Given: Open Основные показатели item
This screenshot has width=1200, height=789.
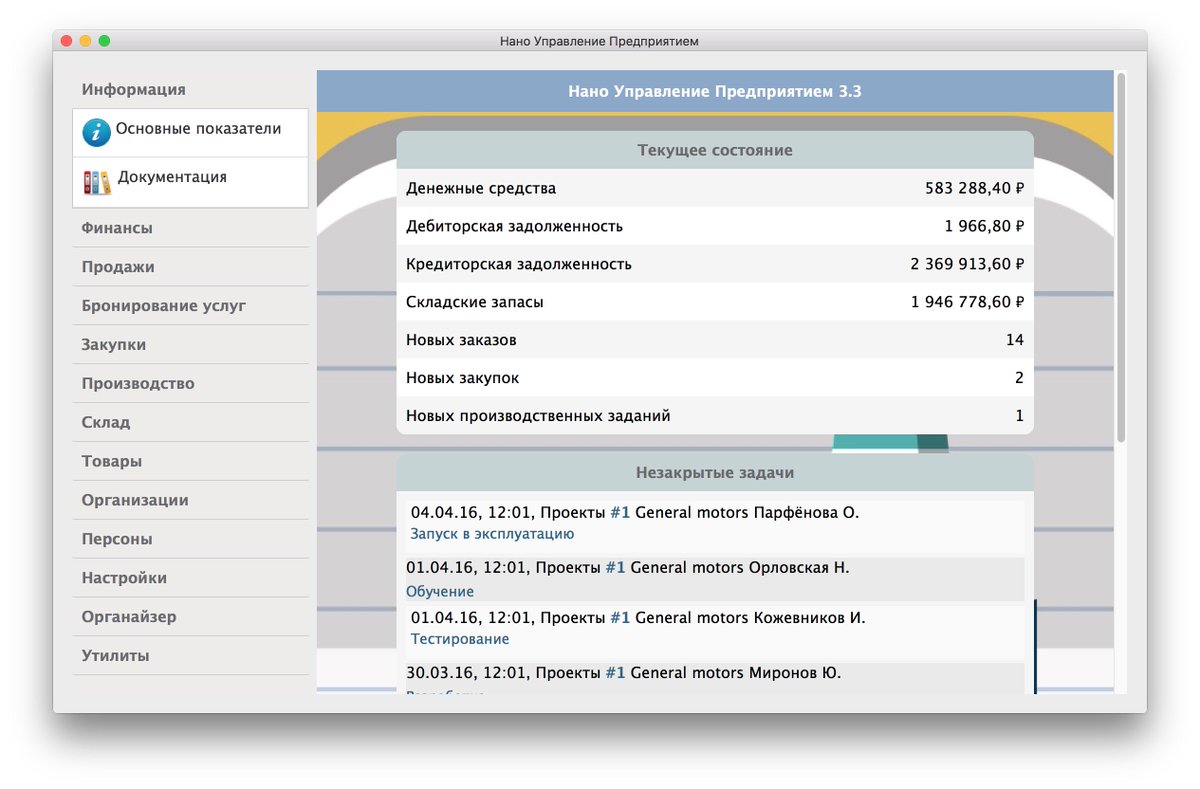Looking at the screenshot, I should coord(190,133).
